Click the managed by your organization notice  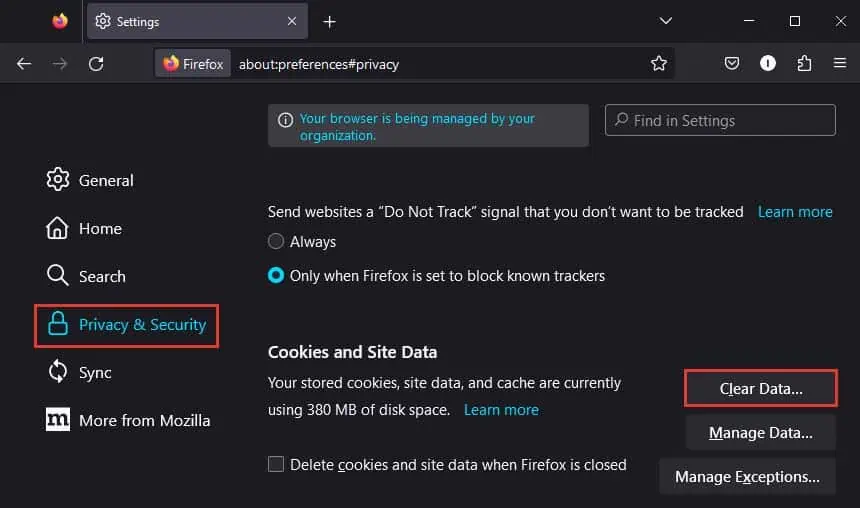[428, 126]
